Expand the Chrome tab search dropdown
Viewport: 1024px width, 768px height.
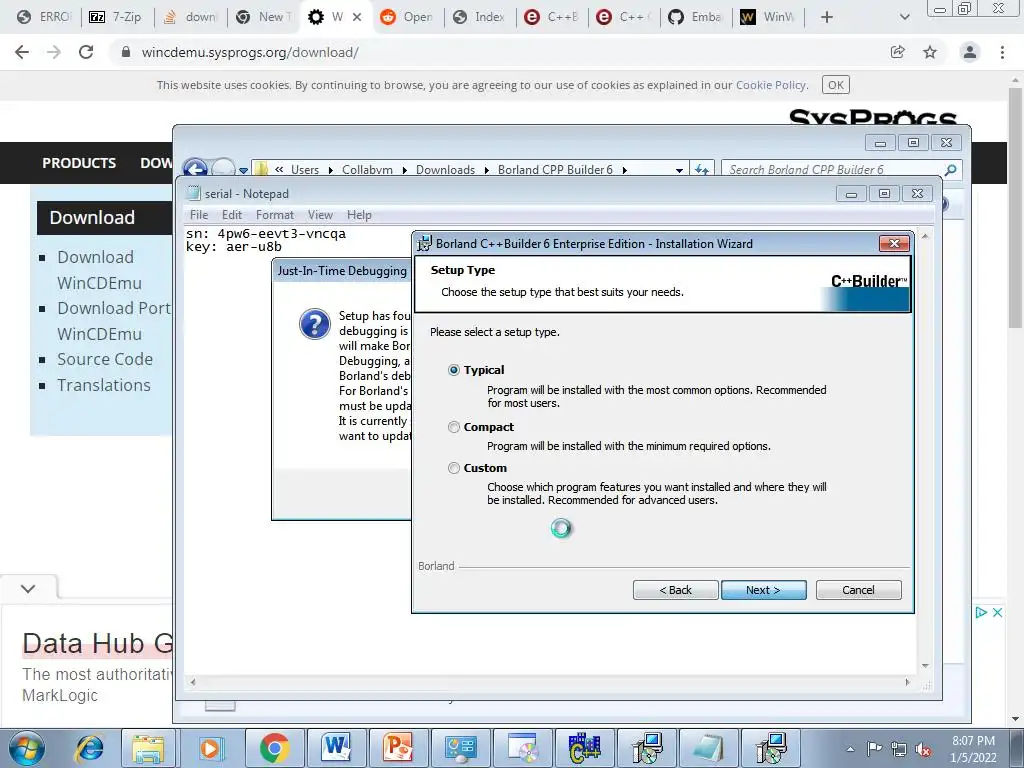pyautogui.click(x=904, y=17)
